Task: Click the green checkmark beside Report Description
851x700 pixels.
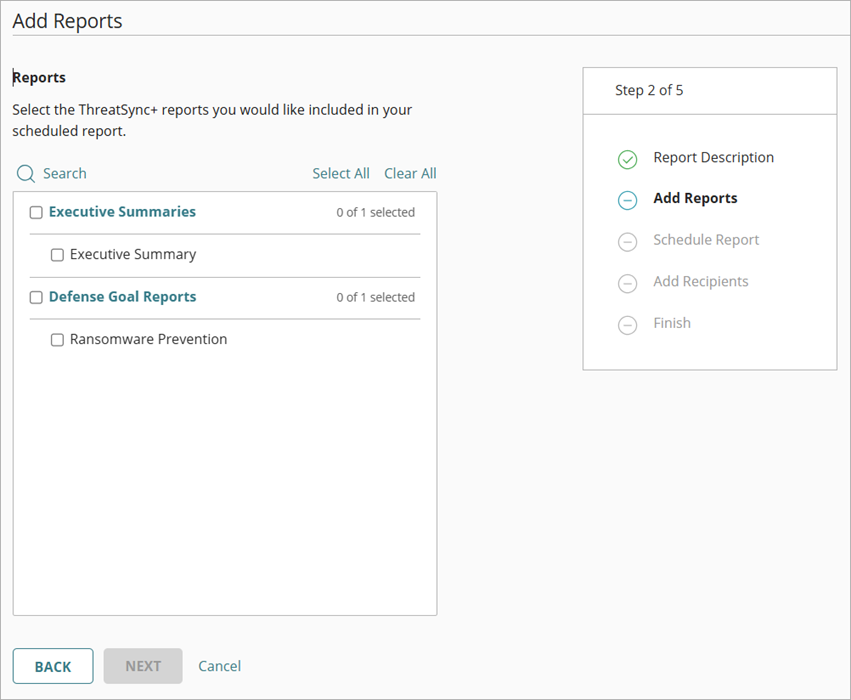Action: click(x=627, y=159)
